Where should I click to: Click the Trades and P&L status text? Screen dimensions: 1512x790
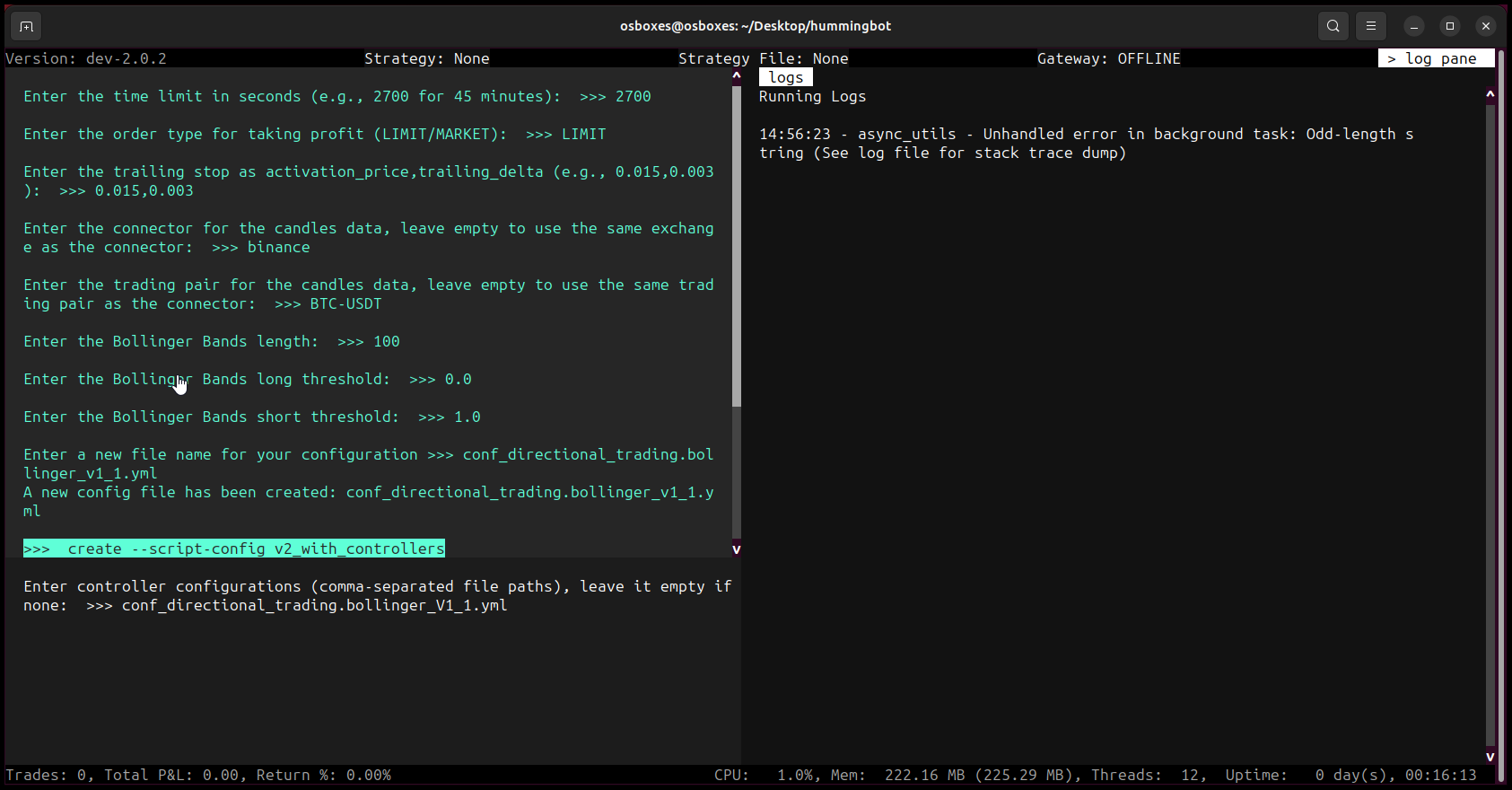[198, 775]
